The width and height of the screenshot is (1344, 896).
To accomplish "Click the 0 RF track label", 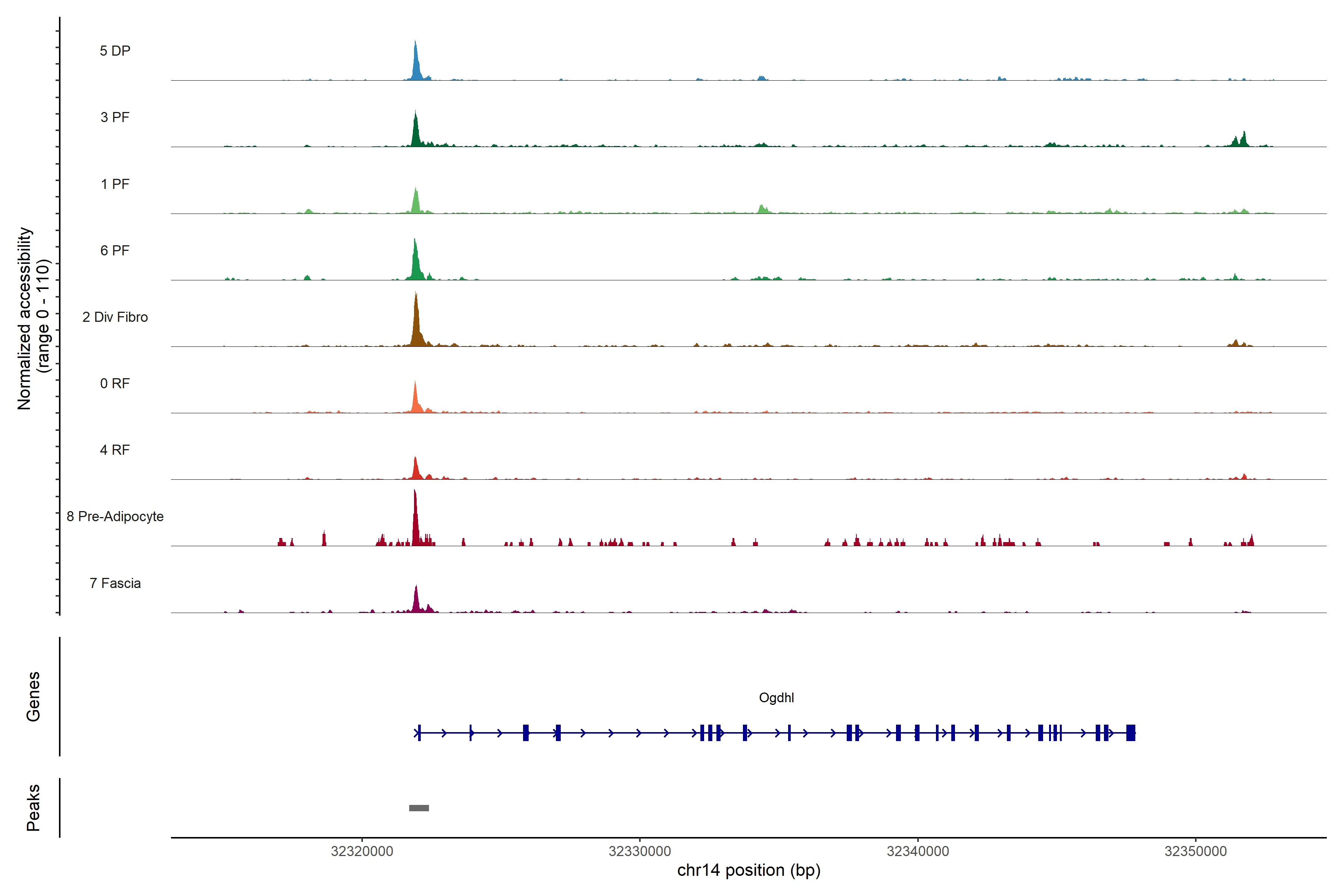I will point(115,383).
